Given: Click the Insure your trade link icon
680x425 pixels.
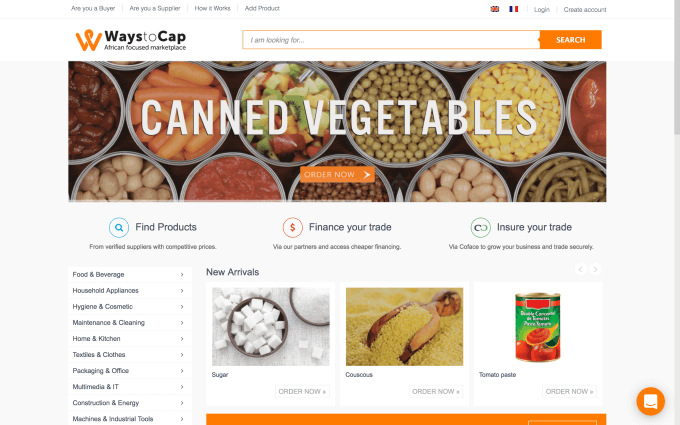Looking at the screenshot, I should point(481,227).
